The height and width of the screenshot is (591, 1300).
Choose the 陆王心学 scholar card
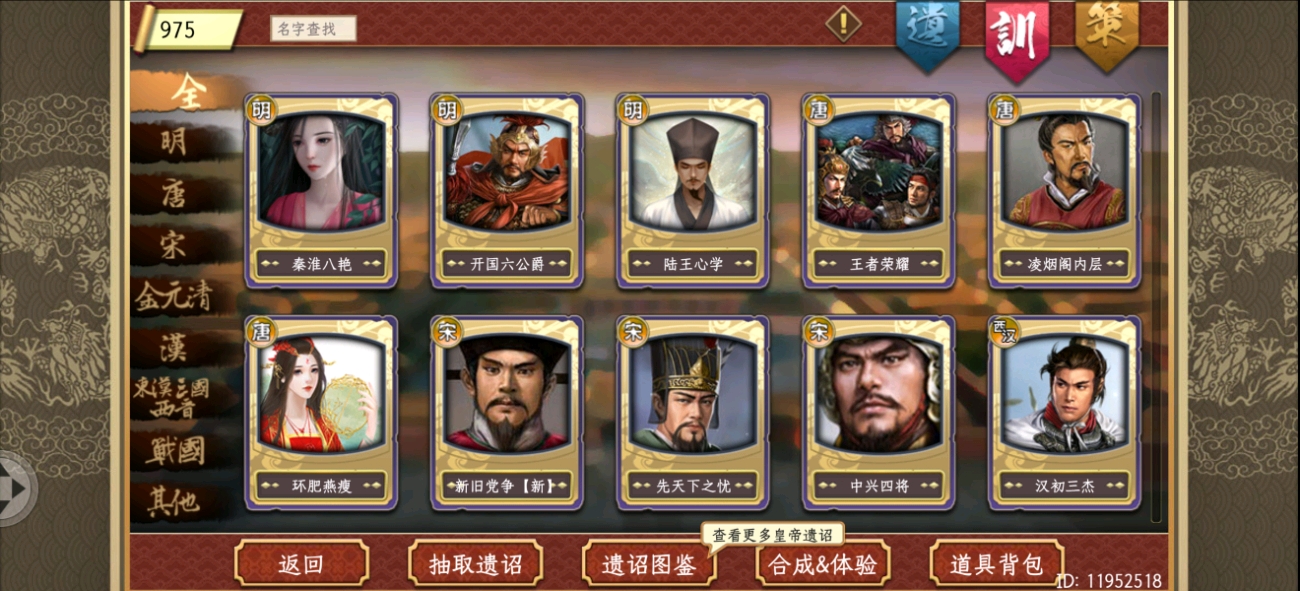[693, 191]
